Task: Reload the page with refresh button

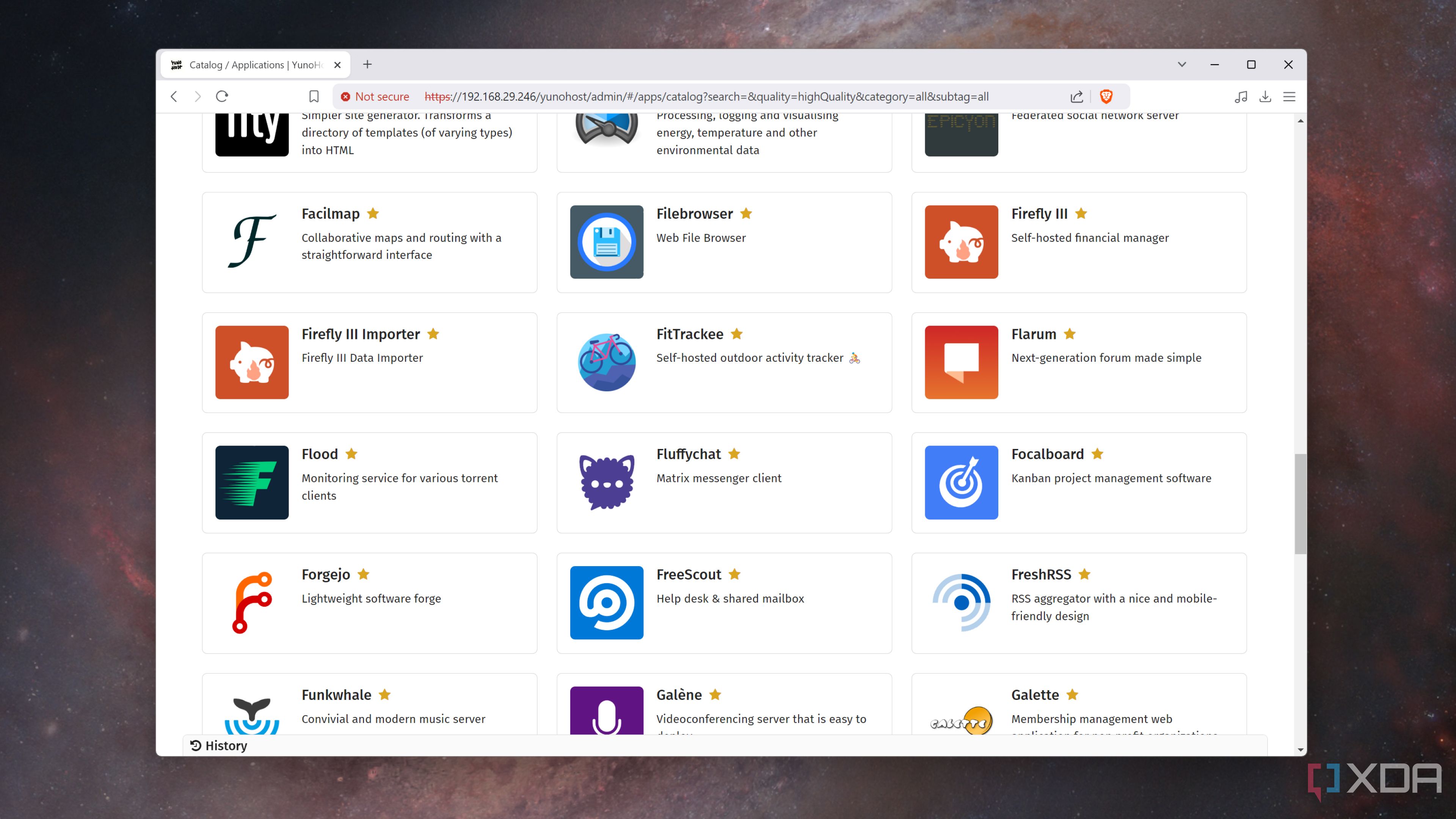Action: click(x=222, y=97)
